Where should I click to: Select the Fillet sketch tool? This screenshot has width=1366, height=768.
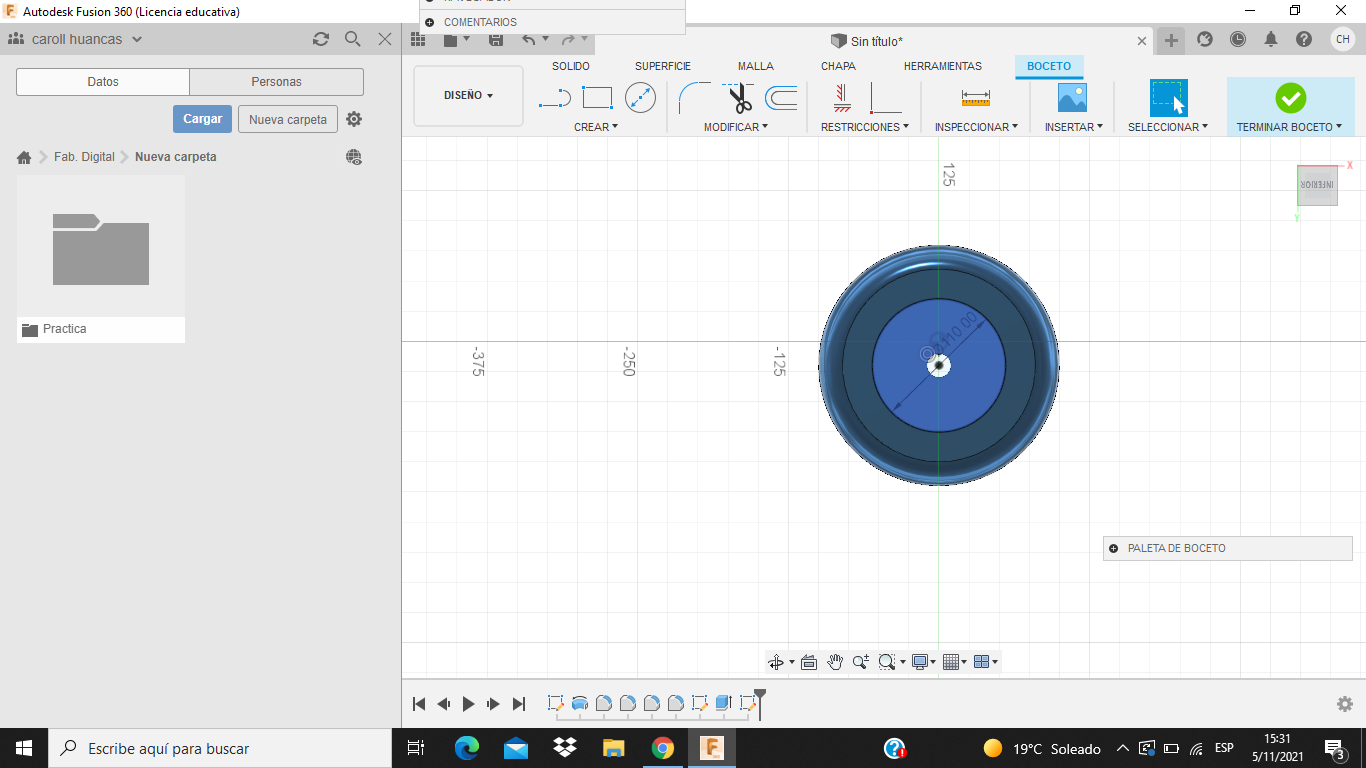click(x=694, y=98)
